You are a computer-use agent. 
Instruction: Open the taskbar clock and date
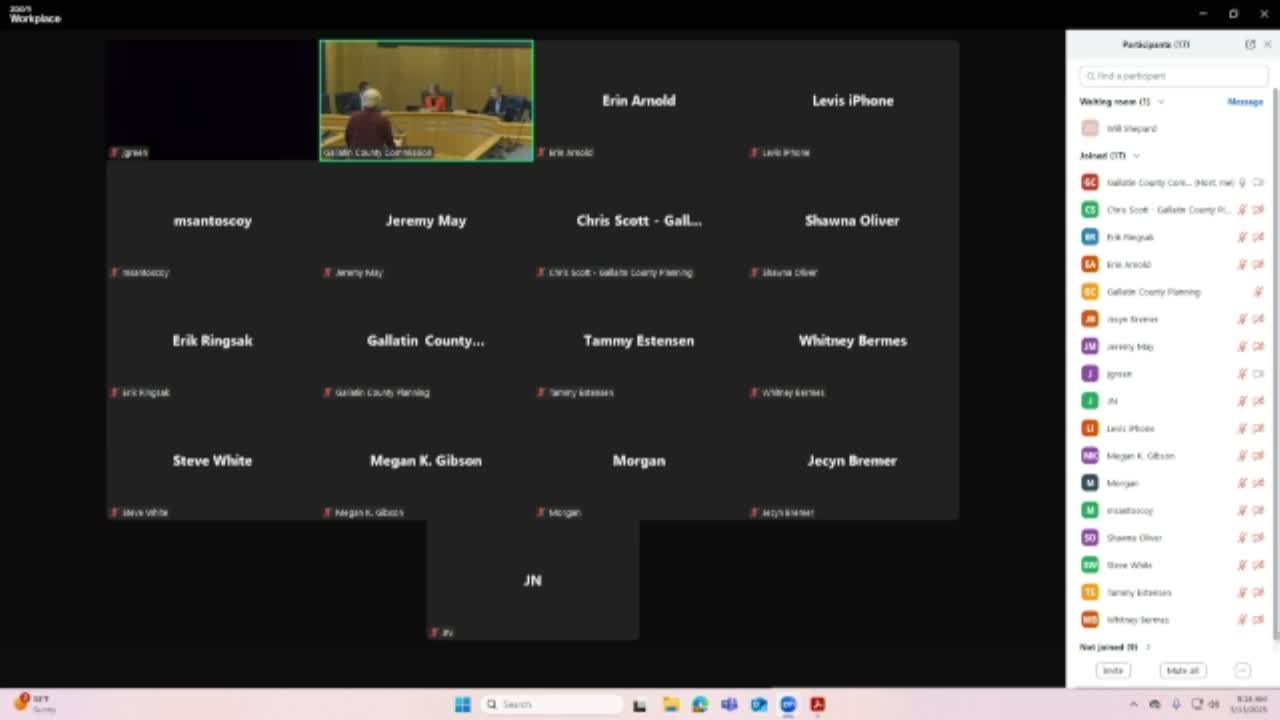tap(1251, 704)
